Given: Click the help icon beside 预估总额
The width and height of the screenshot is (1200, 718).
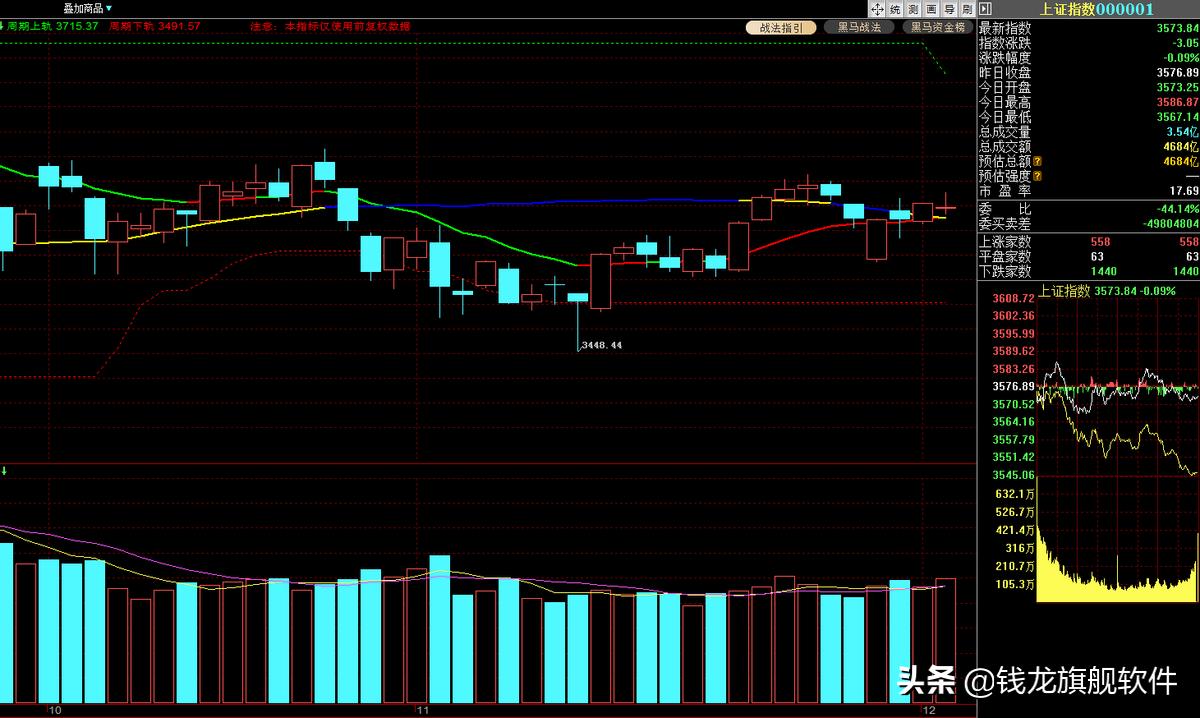Looking at the screenshot, I should (x=1037, y=161).
